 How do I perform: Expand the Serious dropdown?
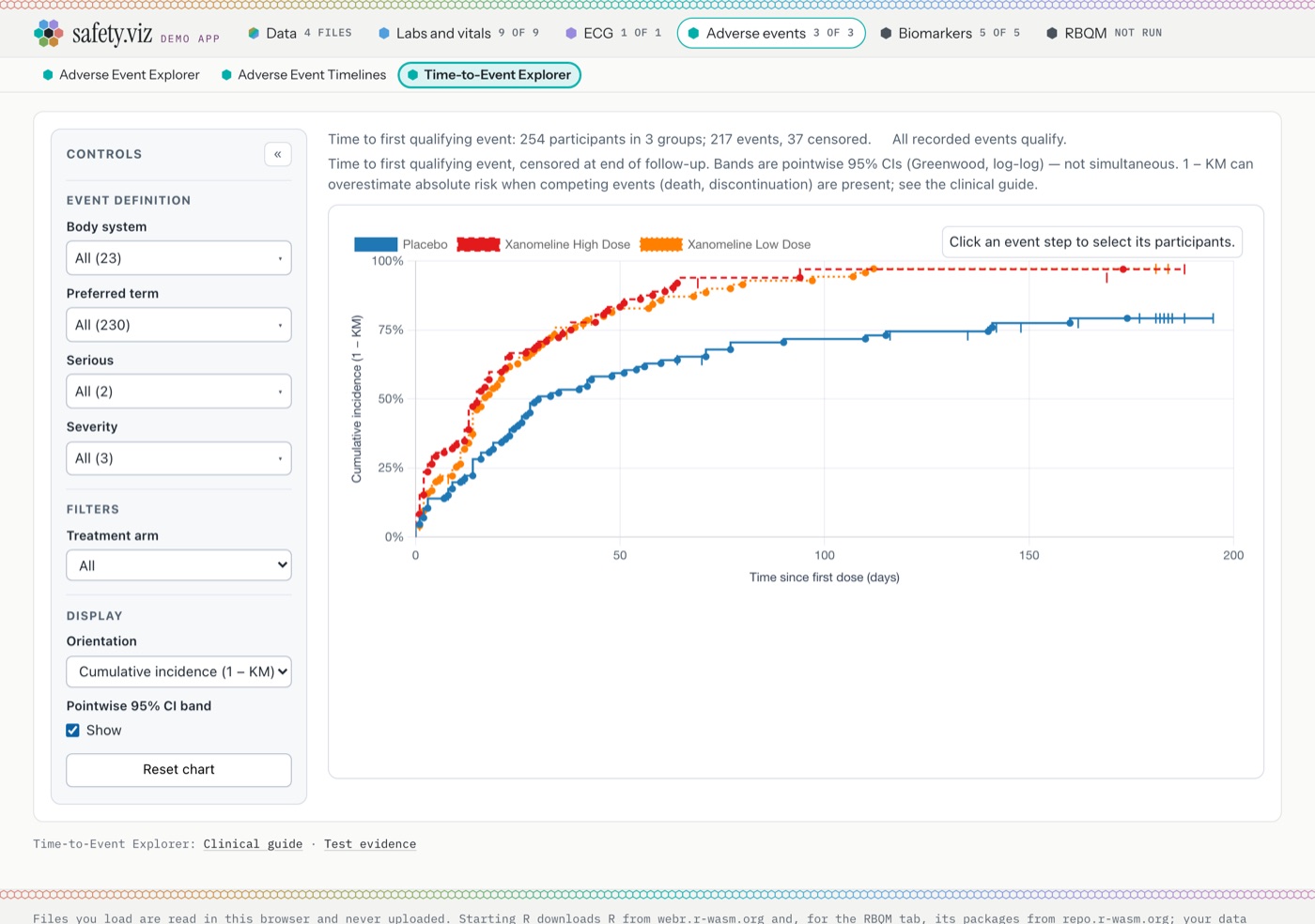(178, 392)
